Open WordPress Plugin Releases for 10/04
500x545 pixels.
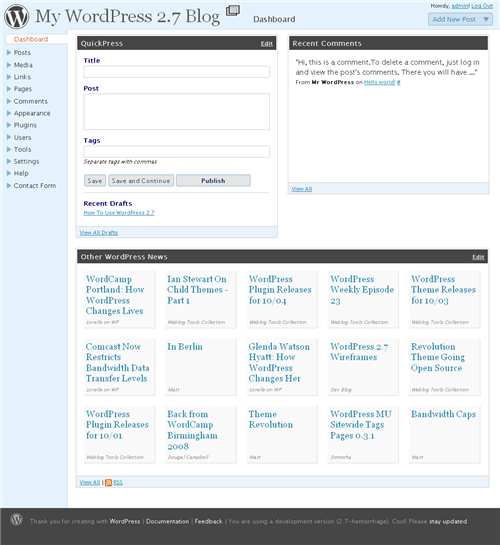[x=280, y=290]
